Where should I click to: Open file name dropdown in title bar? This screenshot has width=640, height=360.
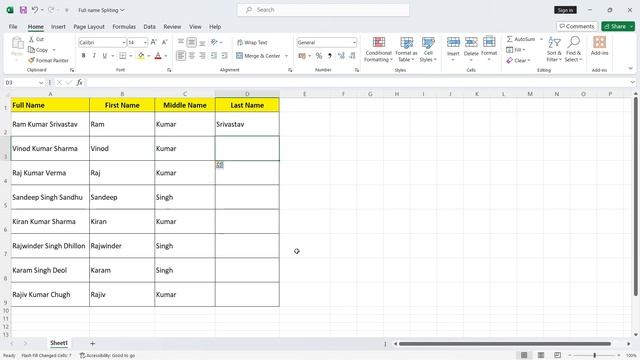[x=122, y=10]
